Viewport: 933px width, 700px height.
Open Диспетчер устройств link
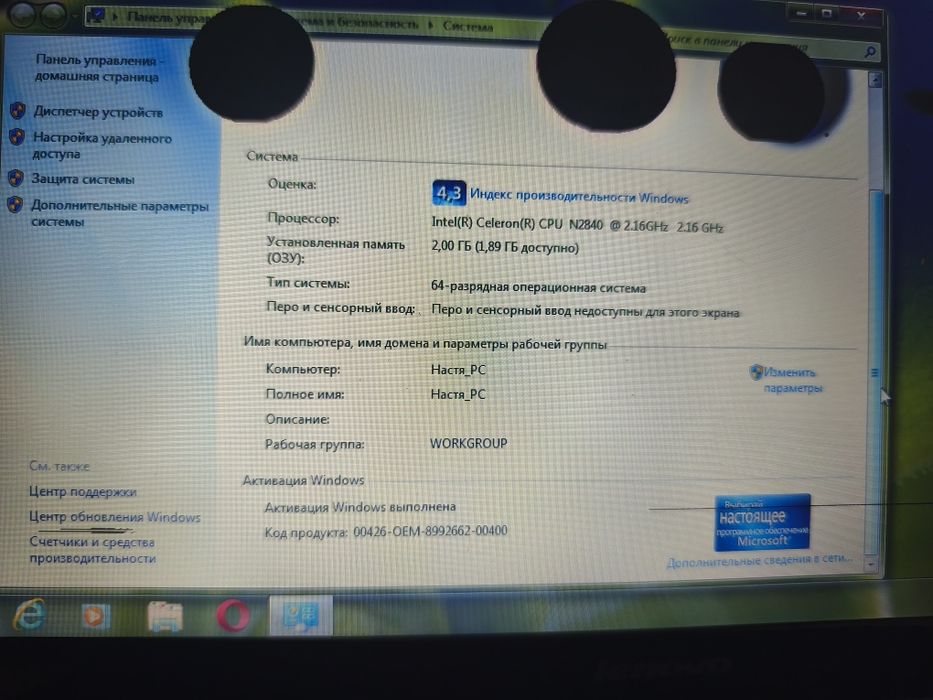(x=98, y=112)
